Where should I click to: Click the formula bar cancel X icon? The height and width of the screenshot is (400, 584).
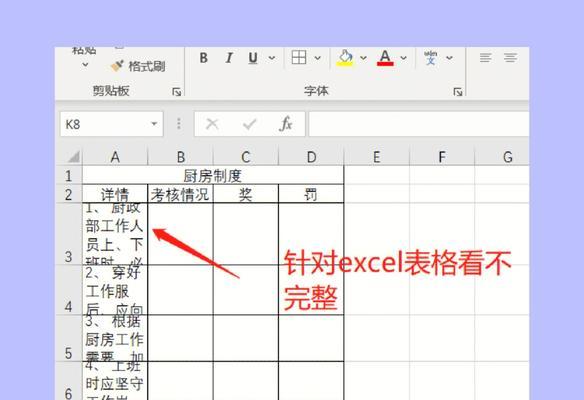212,124
